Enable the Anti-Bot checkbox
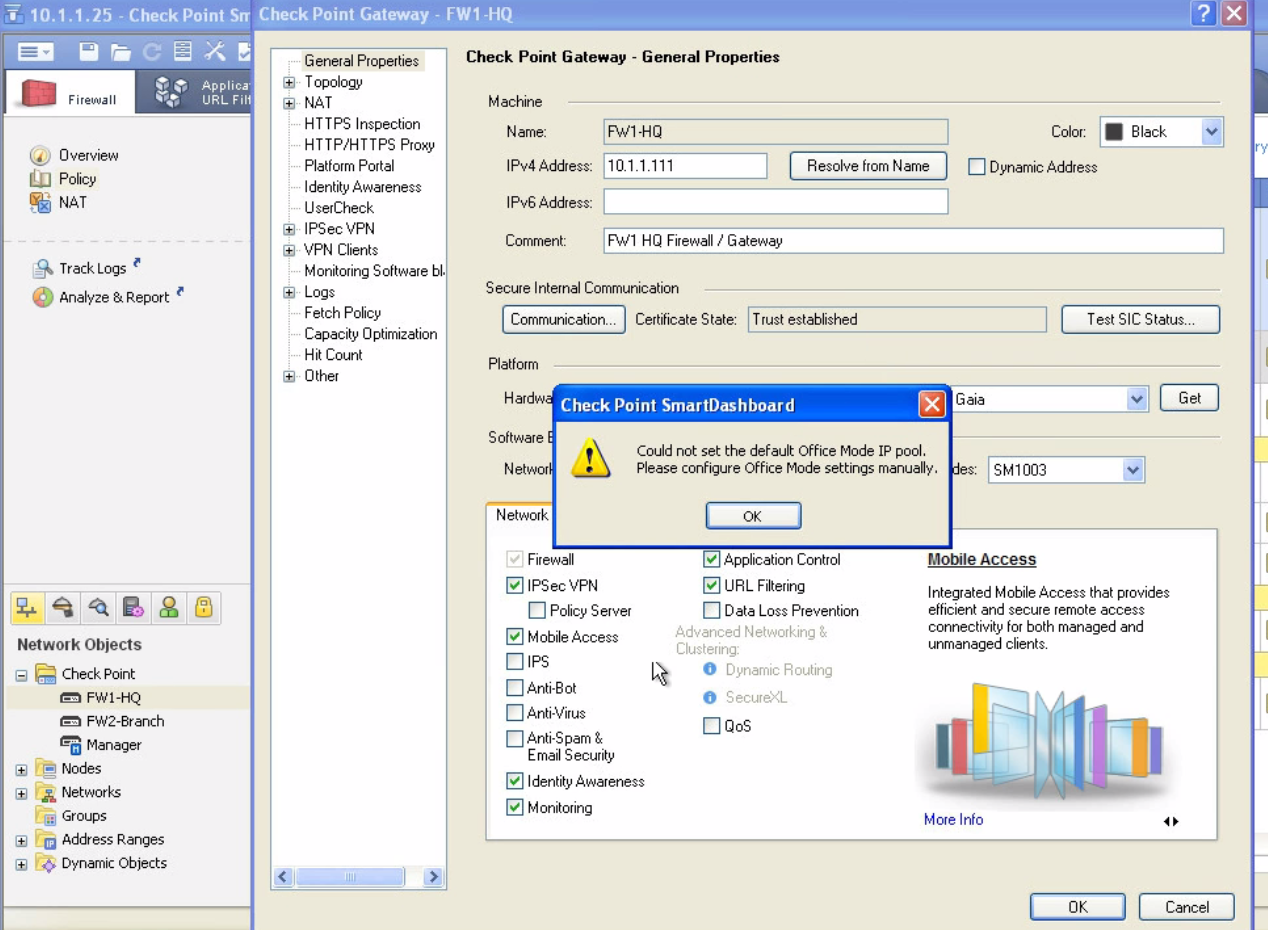 515,688
